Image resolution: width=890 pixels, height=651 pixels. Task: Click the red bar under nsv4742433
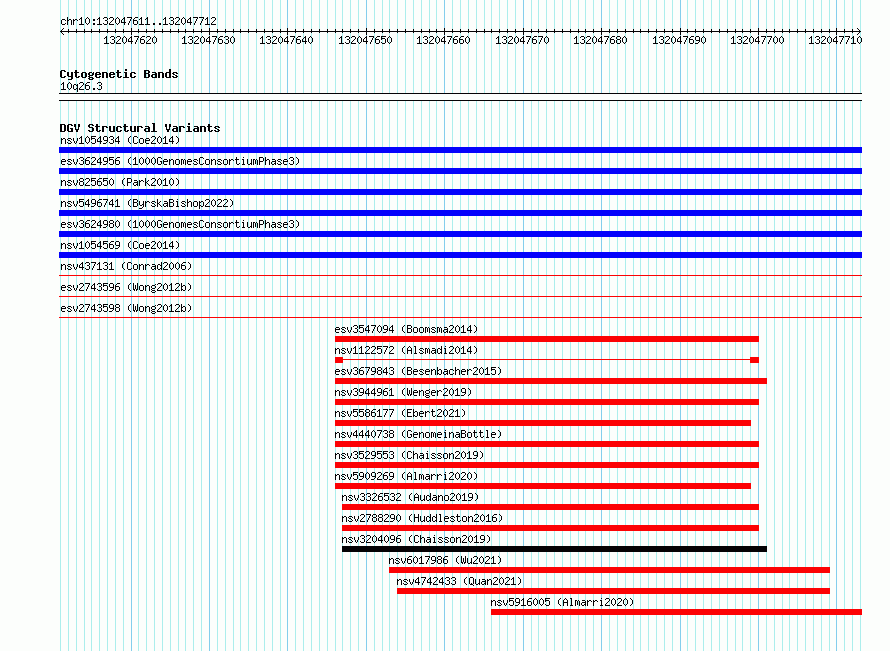click(613, 591)
